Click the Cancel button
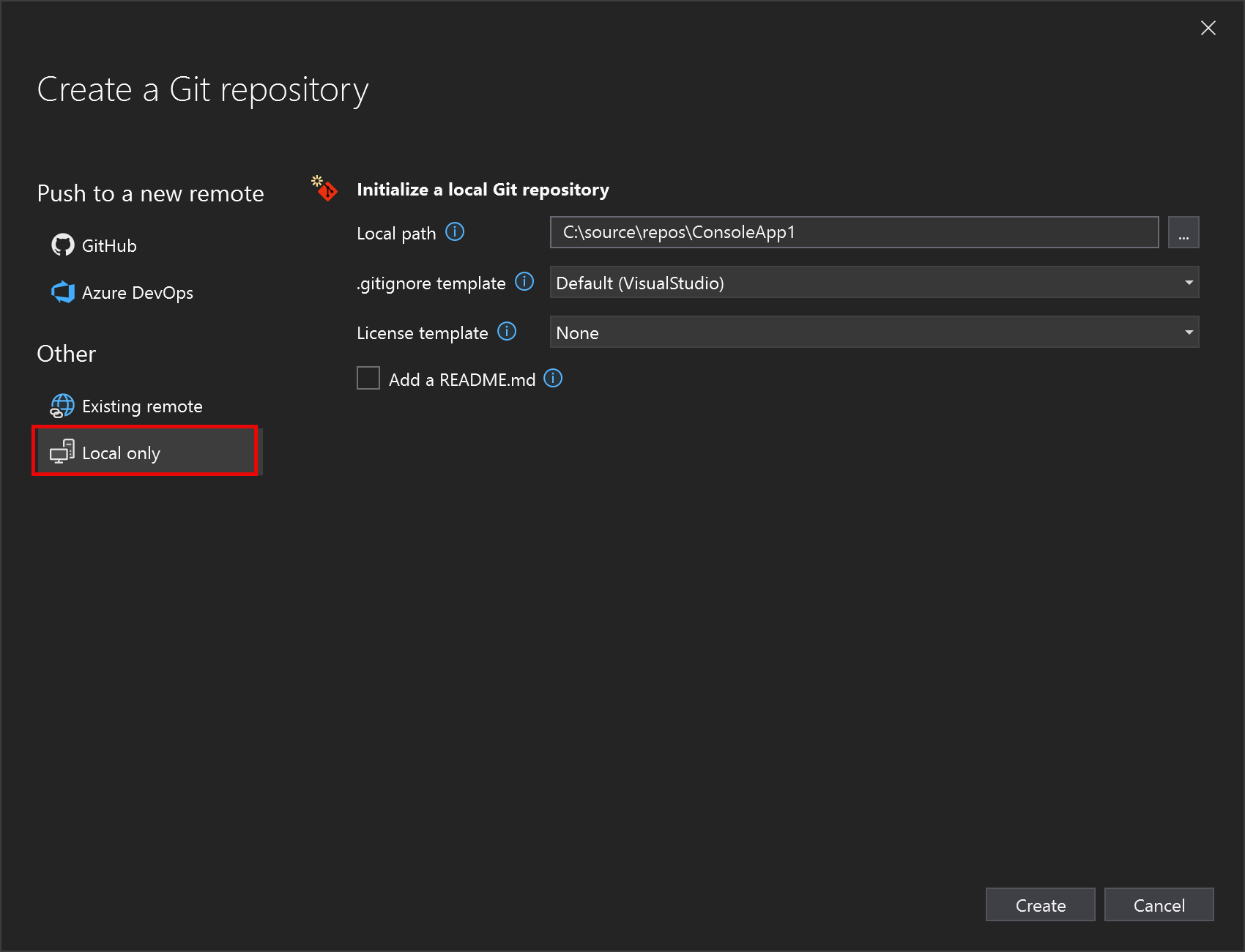This screenshot has height=952, width=1245. click(x=1159, y=905)
